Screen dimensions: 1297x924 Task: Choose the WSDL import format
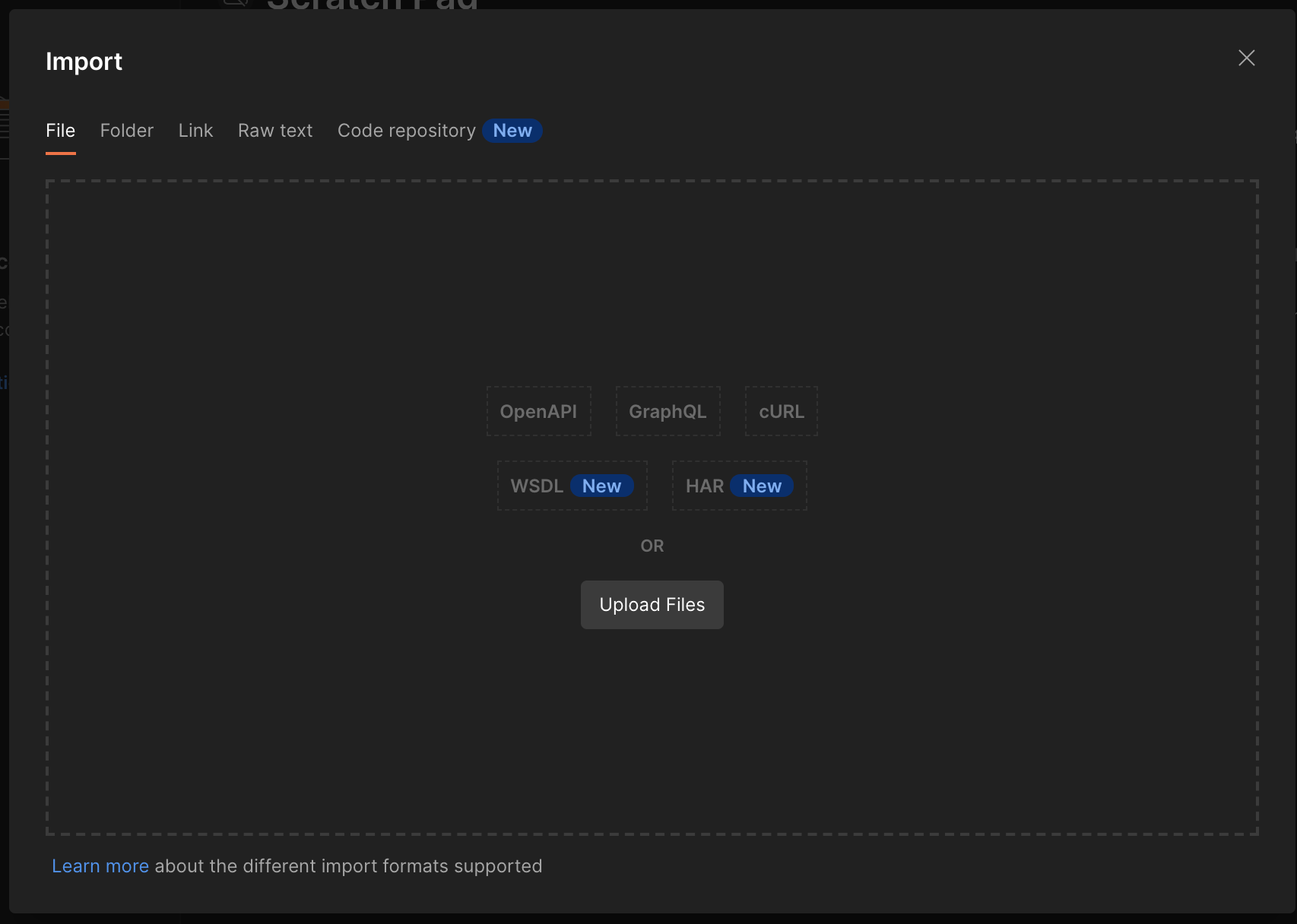[572, 486]
